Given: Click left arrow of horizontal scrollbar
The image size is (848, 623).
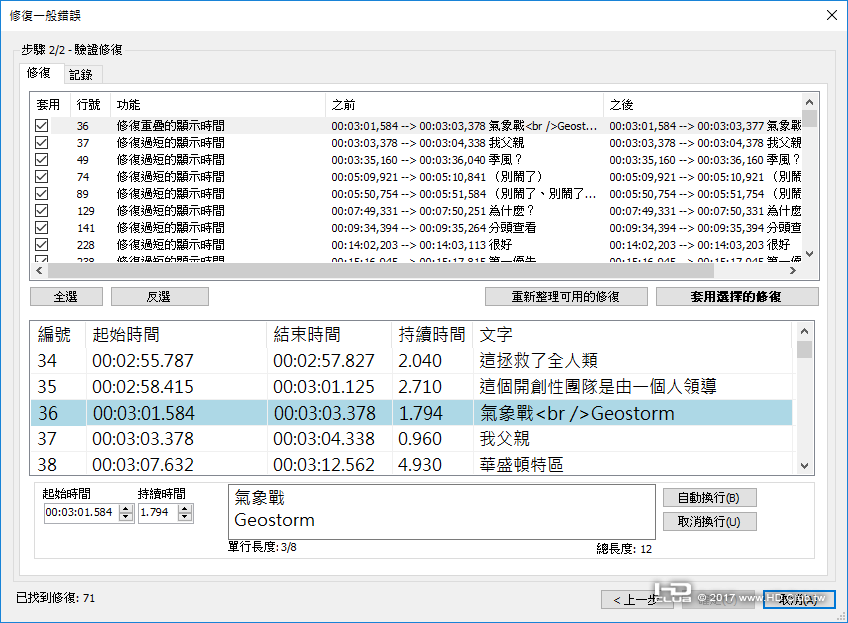Looking at the screenshot, I should coord(39,270).
